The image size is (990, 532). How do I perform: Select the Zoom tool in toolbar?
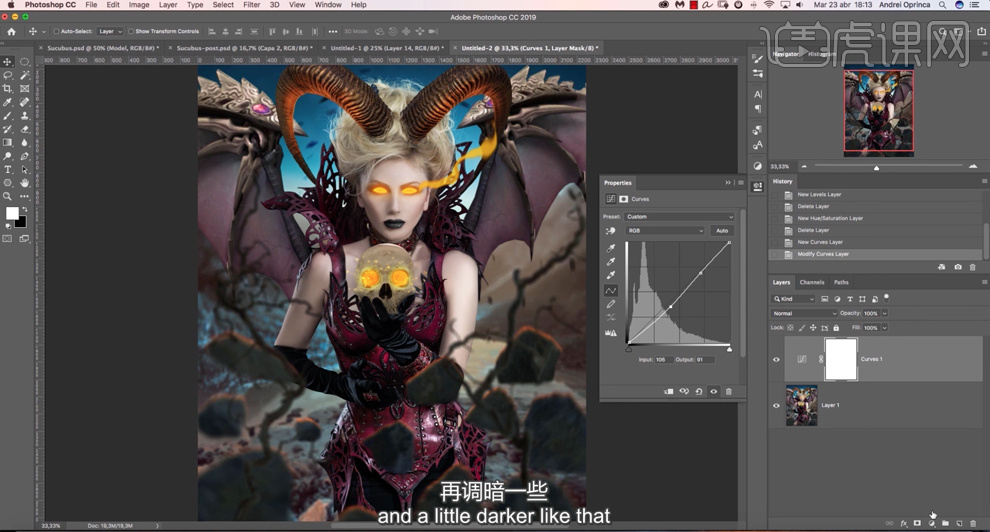[8, 196]
